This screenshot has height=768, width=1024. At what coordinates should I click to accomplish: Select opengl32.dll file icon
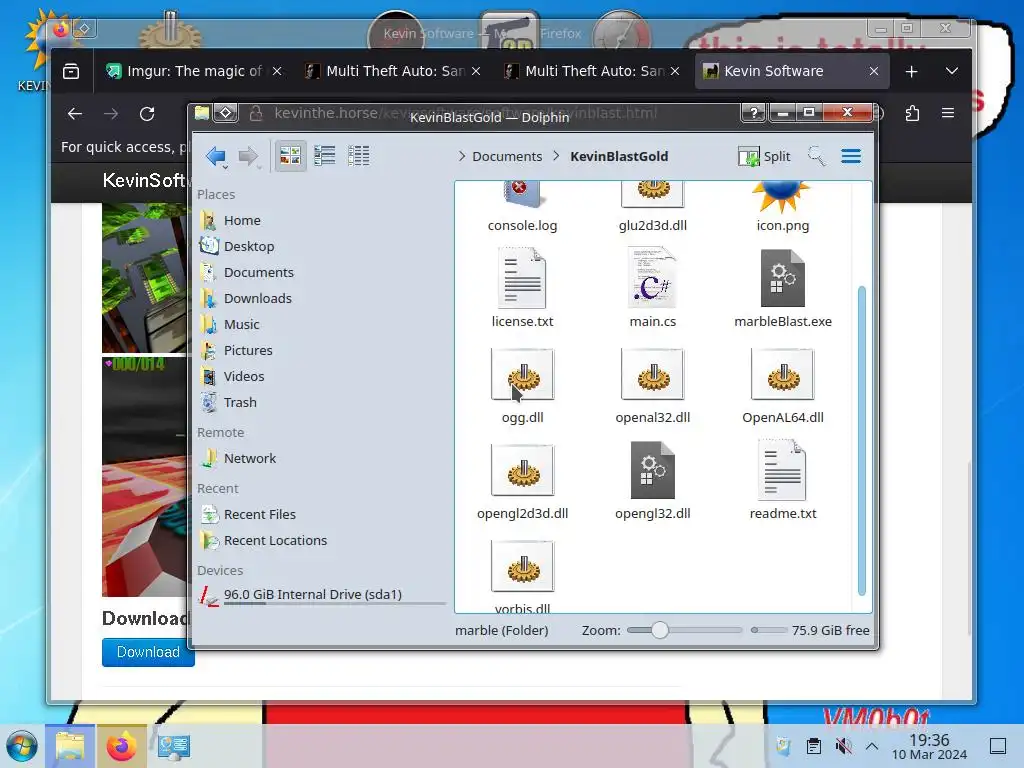click(652, 470)
